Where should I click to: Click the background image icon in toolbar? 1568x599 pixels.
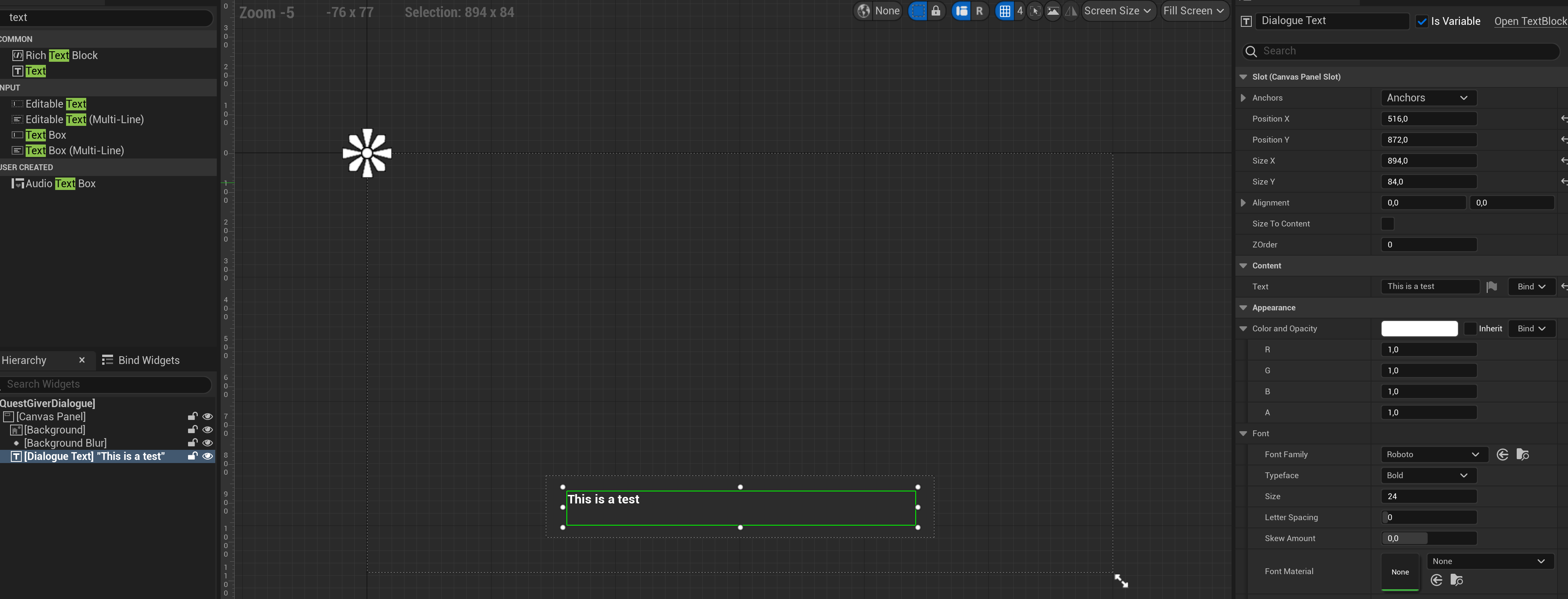pyautogui.click(x=1053, y=11)
